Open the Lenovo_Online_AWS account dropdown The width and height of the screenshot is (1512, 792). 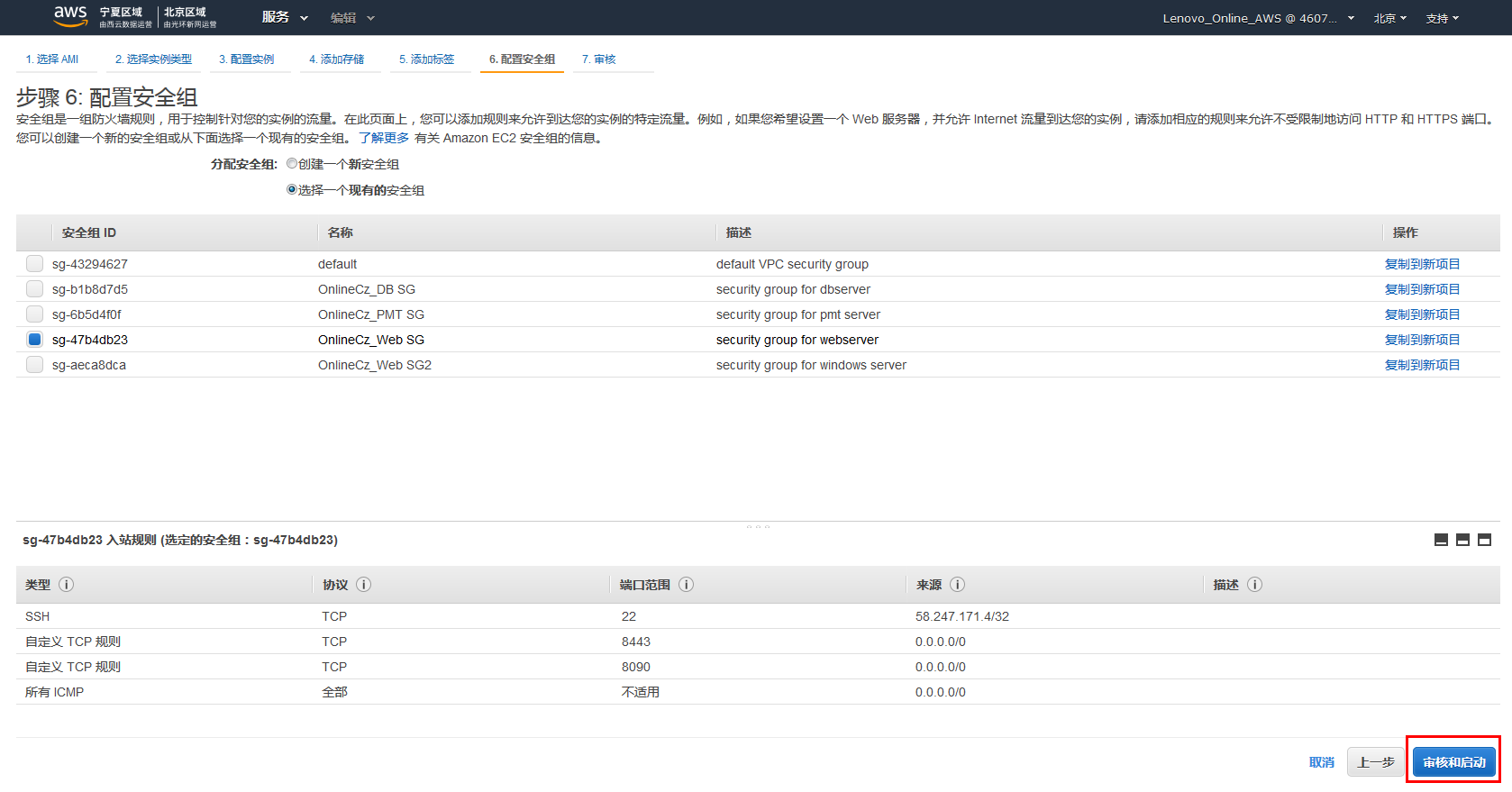point(1258,18)
